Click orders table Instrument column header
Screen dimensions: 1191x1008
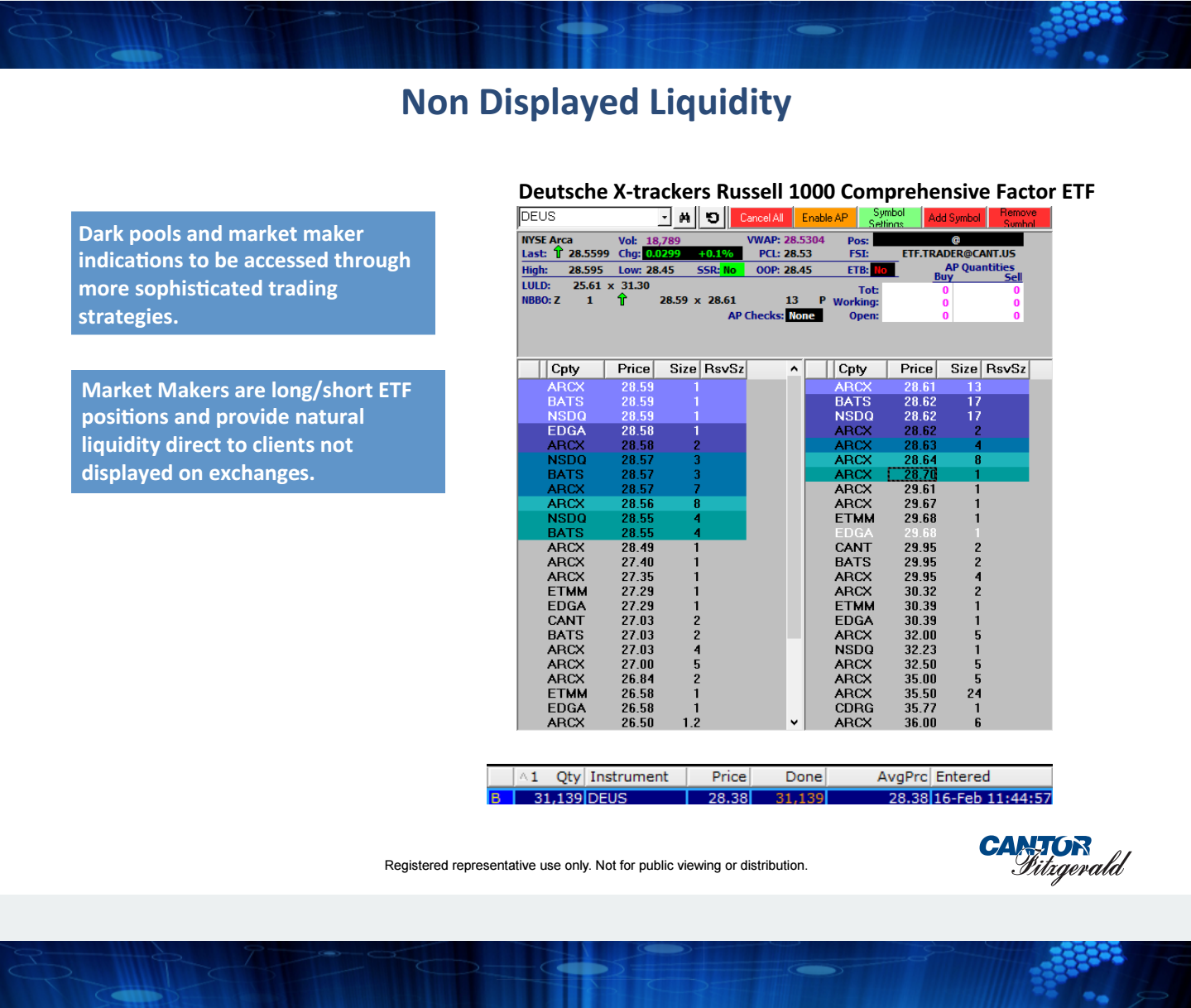(636, 776)
